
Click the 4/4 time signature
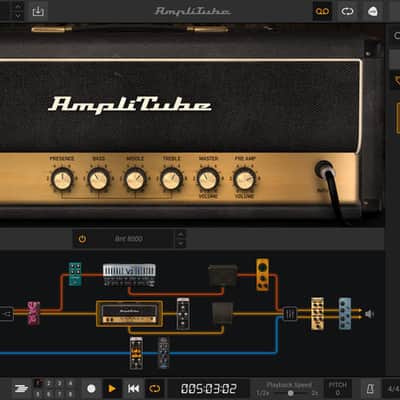(x=393, y=389)
